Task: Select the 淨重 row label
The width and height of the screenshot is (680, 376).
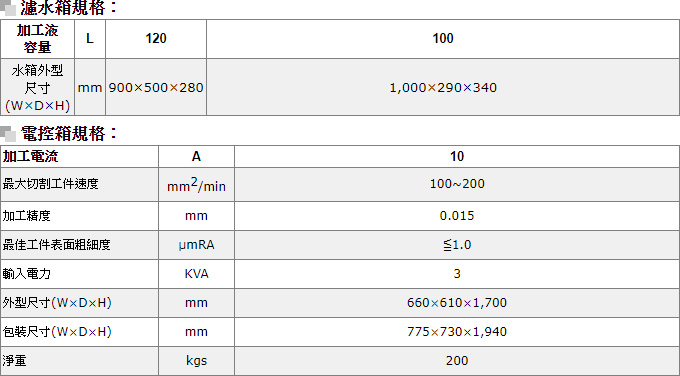Action: (x=14, y=360)
